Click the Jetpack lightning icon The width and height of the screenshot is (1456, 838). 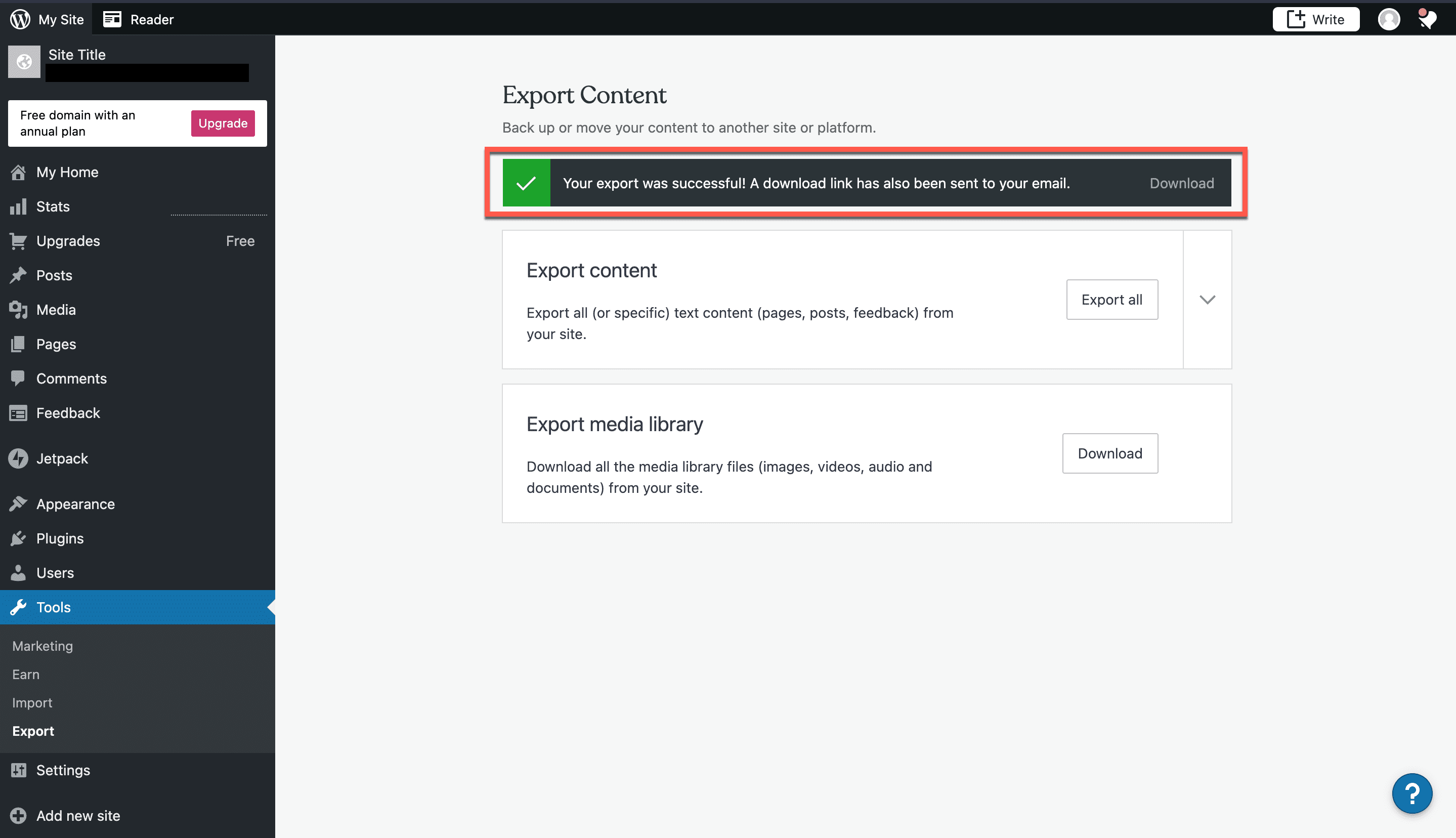click(18, 458)
